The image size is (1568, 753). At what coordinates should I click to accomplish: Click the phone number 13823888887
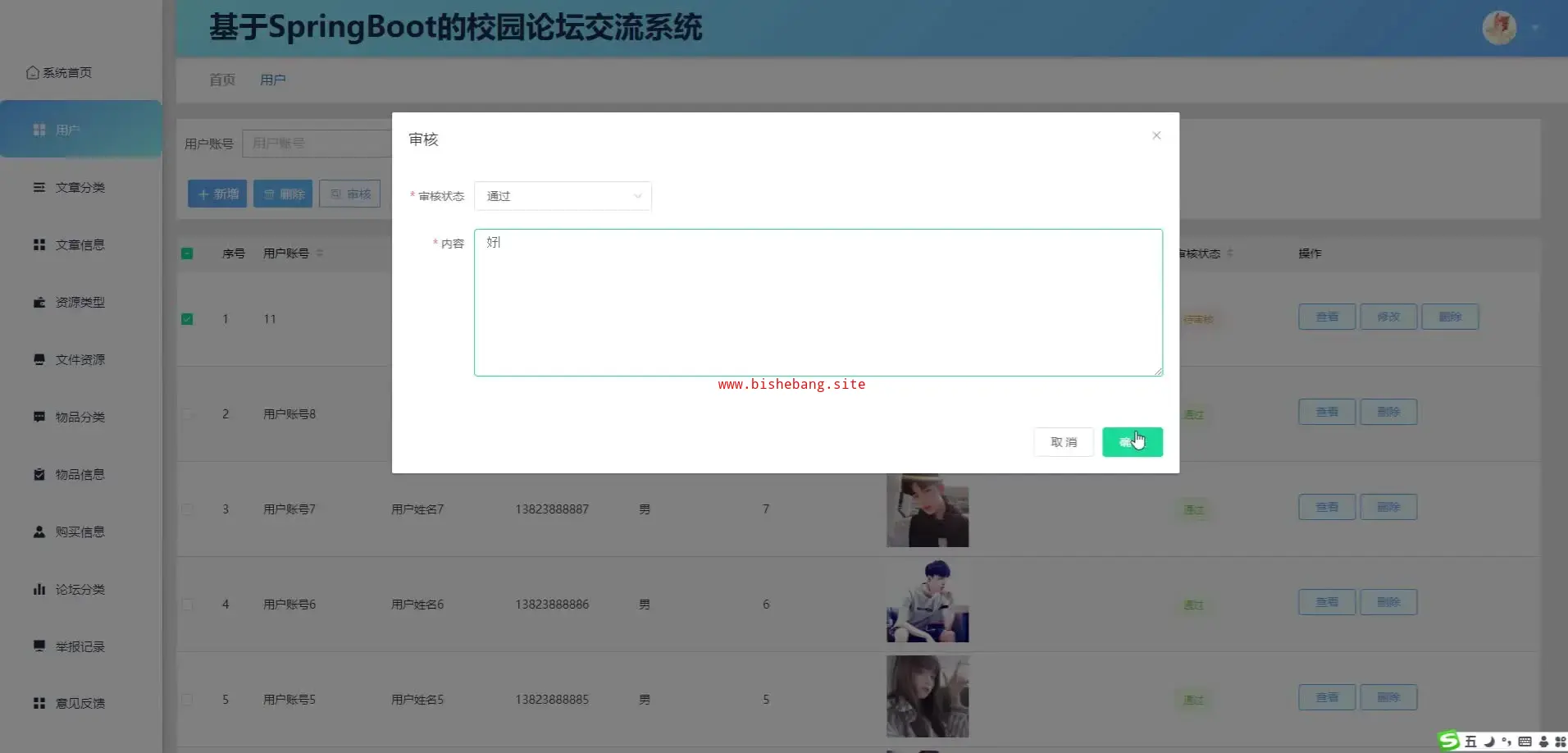pyautogui.click(x=552, y=509)
